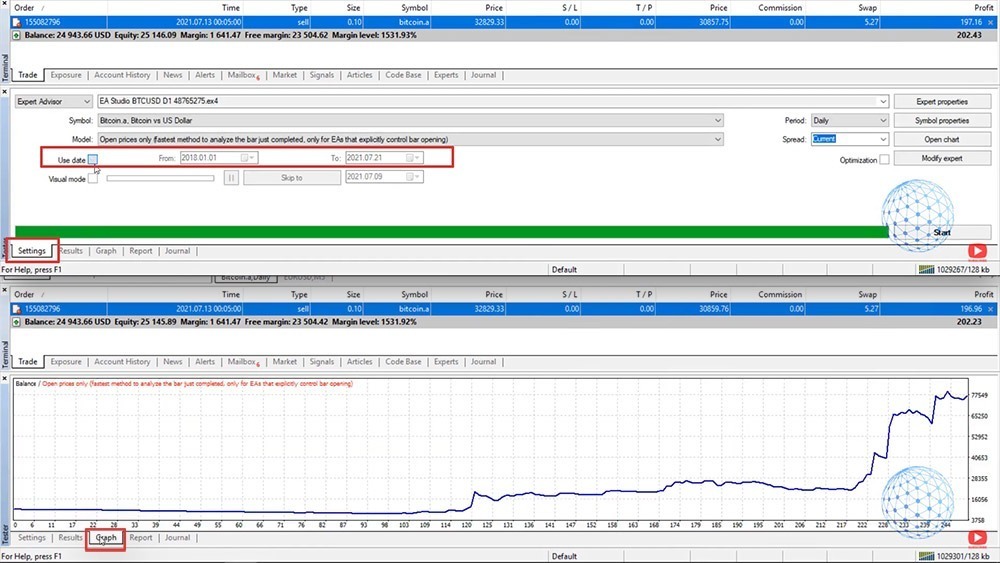This screenshot has width=1000, height=563.
Task: Click the Visual mode speed slider
Action: (x=160, y=178)
